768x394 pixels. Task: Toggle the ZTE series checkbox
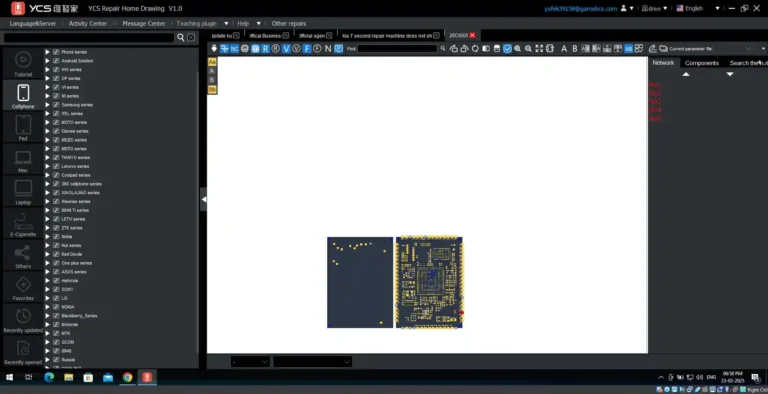pyautogui.click(x=56, y=228)
